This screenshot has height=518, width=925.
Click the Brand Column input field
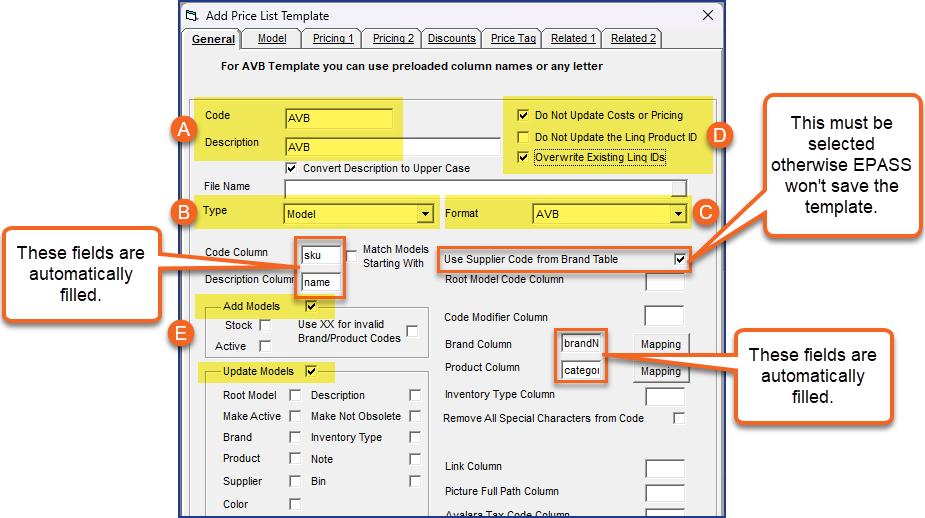coord(581,343)
